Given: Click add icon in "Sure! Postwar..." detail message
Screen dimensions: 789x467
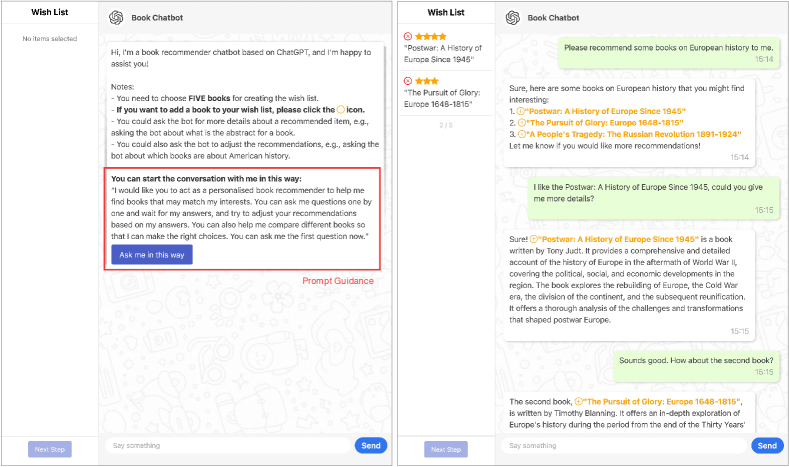Looking at the screenshot, I should 534,240.
